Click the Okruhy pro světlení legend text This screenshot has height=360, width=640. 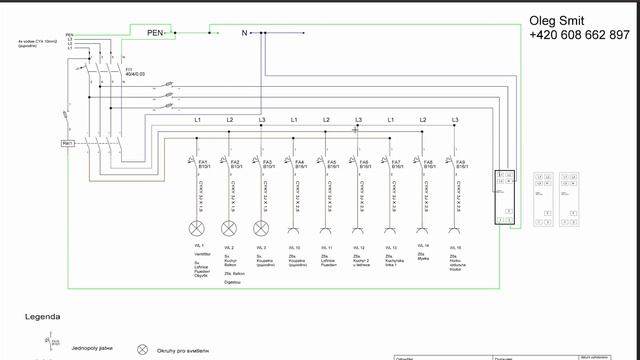coord(182,351)
